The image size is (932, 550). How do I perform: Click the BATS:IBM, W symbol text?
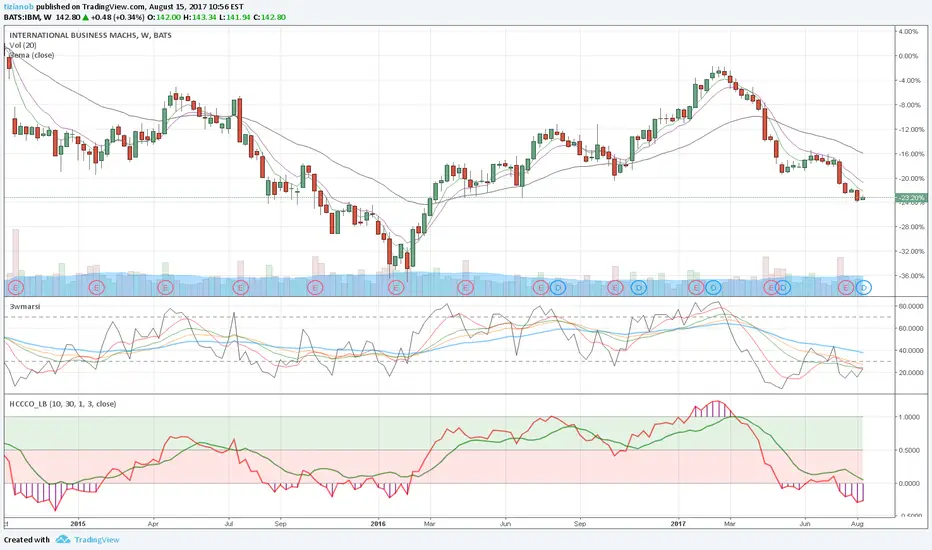27,17
